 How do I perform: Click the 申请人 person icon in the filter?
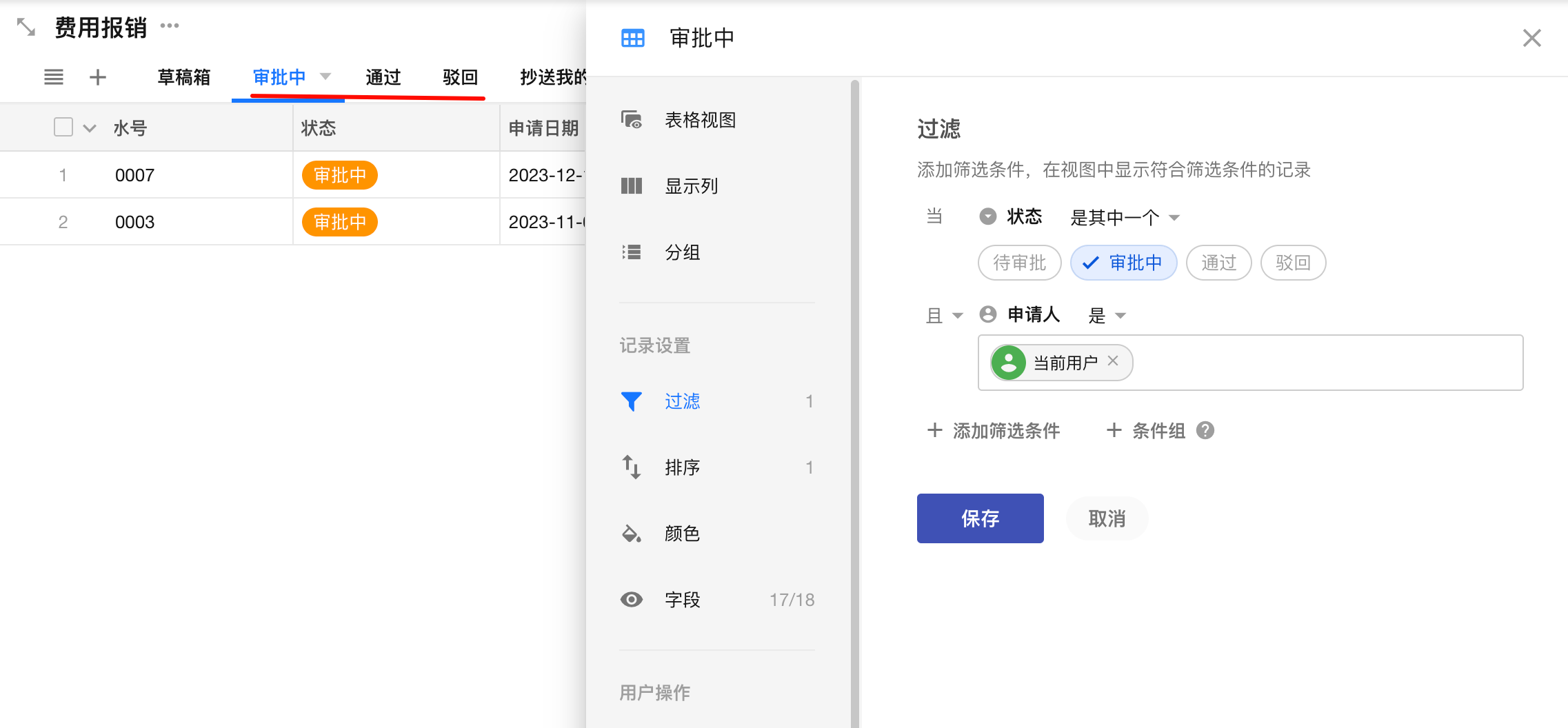click(x=988, y=314)
